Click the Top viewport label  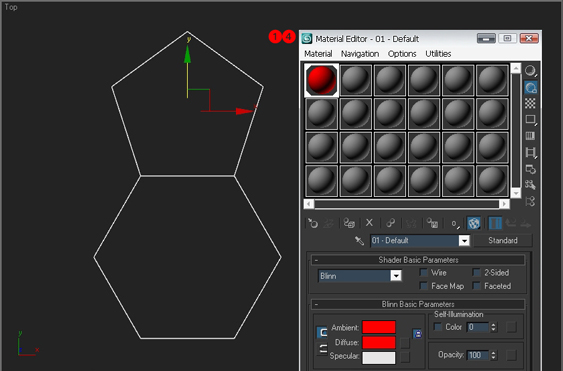click(x=11, y=7)
